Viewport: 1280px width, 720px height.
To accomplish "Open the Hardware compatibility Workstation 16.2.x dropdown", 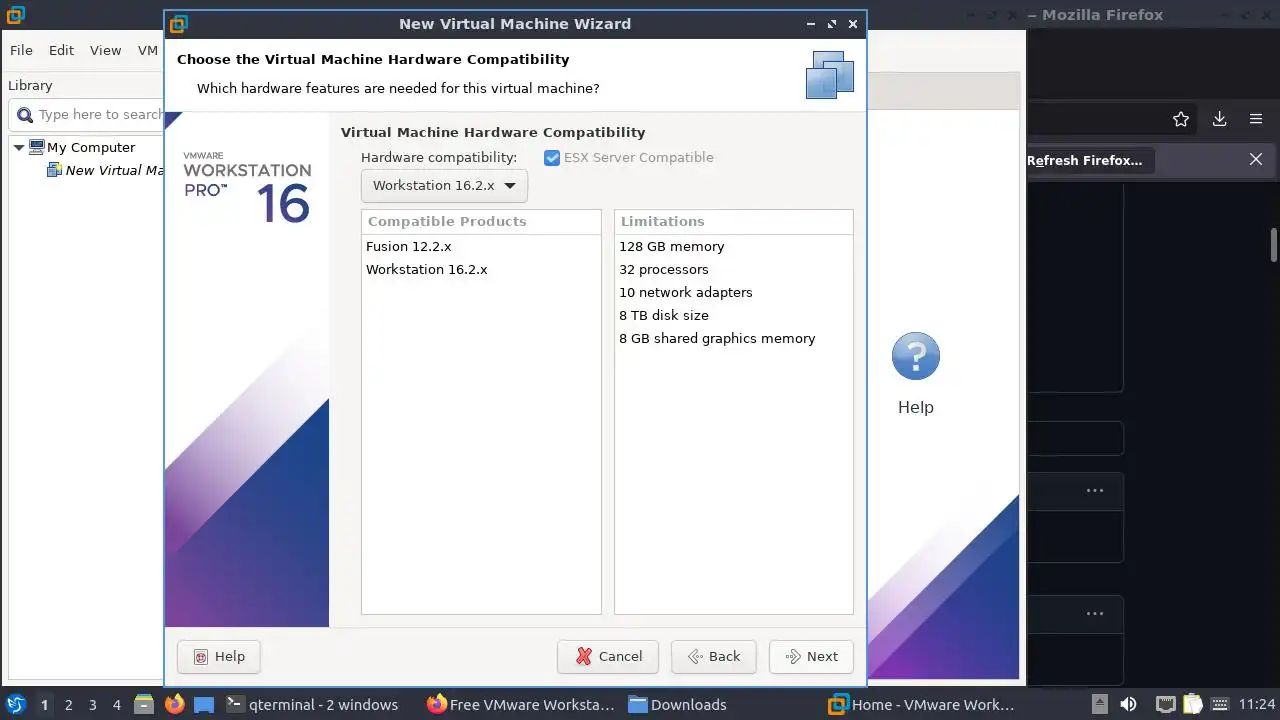I will pyautogui.click(x=444, y=186).
